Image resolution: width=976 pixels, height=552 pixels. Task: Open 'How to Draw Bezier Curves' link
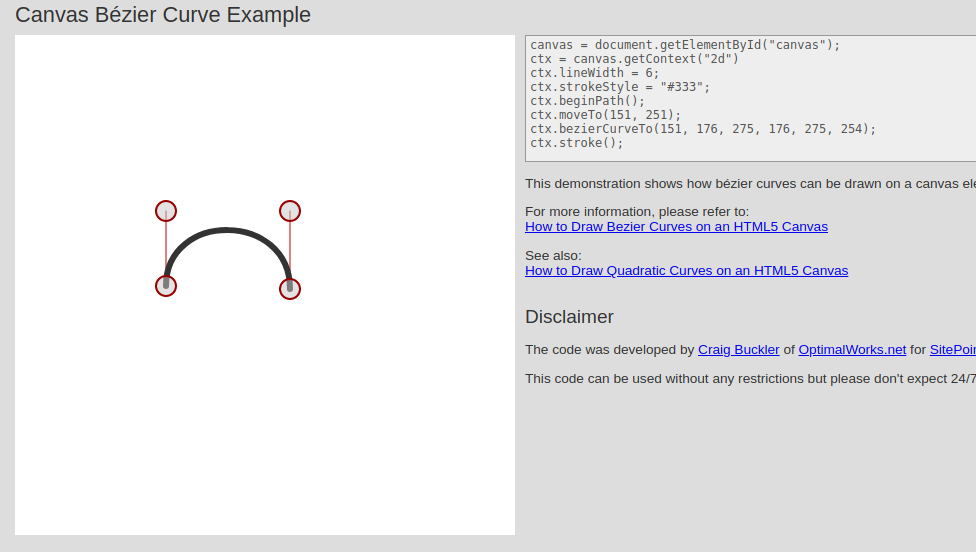(x=676, y=227)
